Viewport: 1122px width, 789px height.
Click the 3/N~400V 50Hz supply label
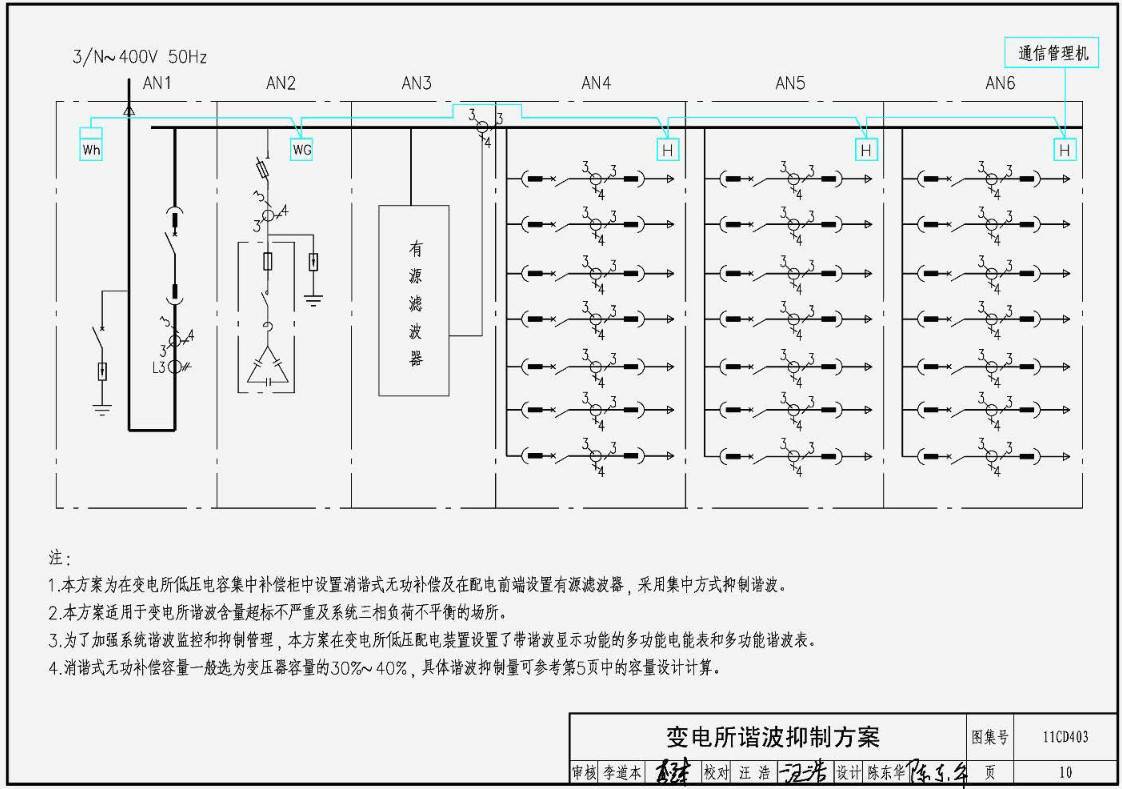(139, 57)
